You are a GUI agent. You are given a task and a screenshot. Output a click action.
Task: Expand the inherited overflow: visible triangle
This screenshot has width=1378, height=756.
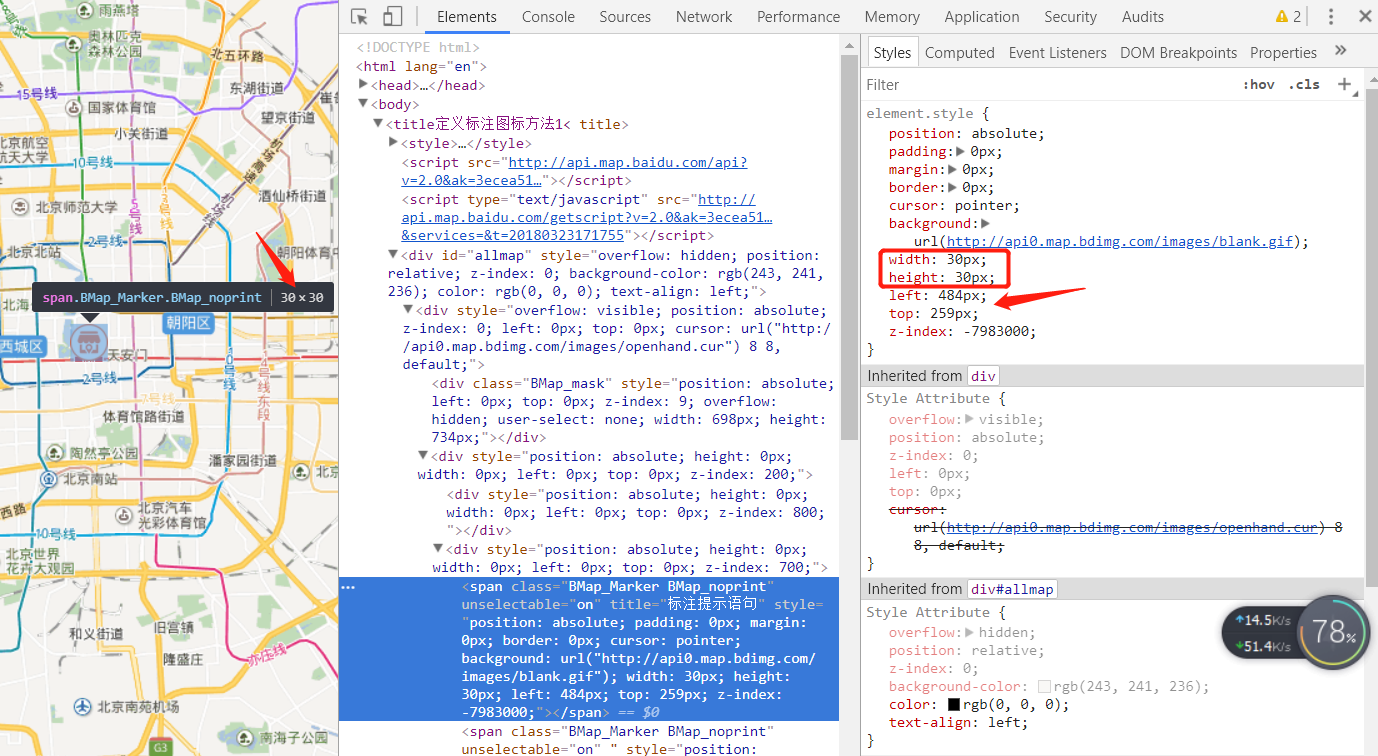tap(969, 419)
